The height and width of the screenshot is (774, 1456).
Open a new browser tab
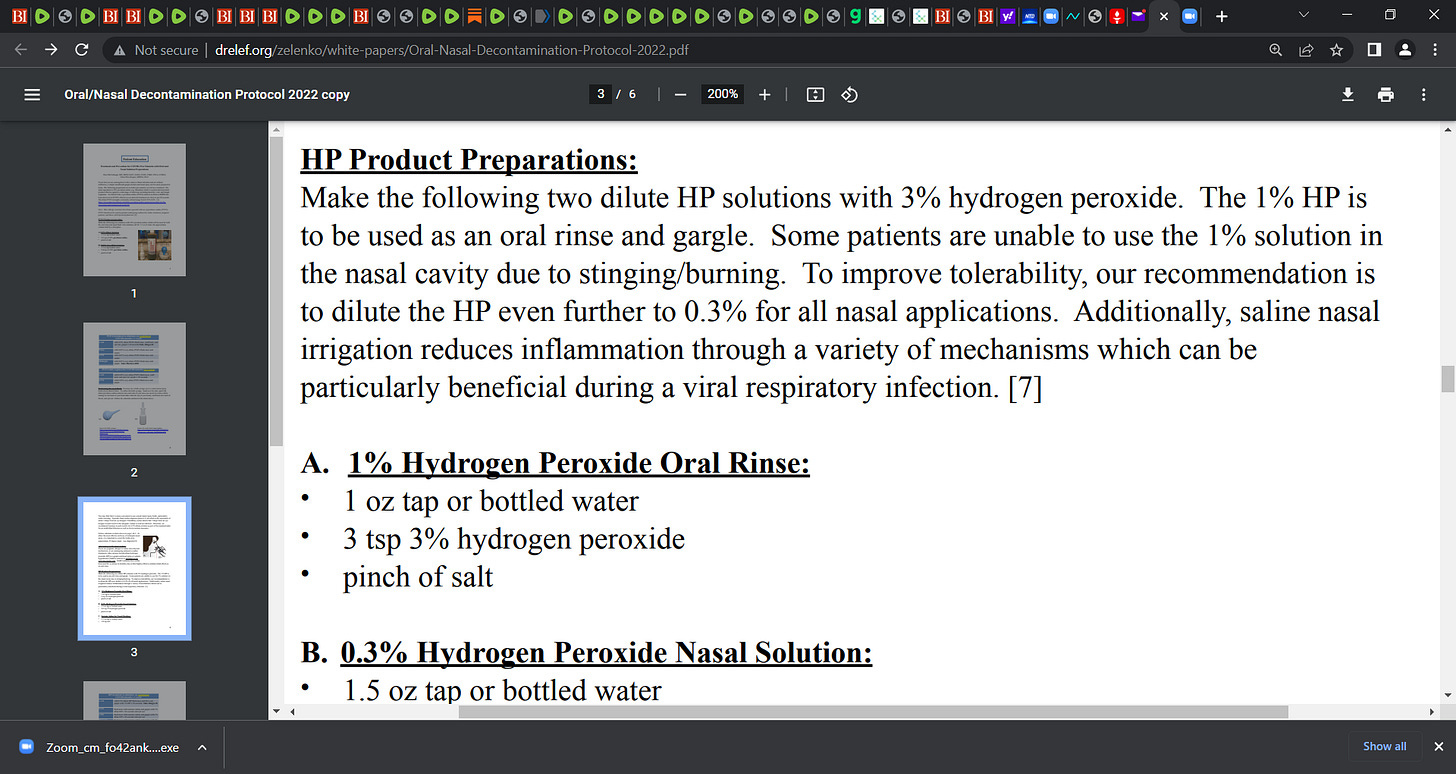coord(1221,16)
